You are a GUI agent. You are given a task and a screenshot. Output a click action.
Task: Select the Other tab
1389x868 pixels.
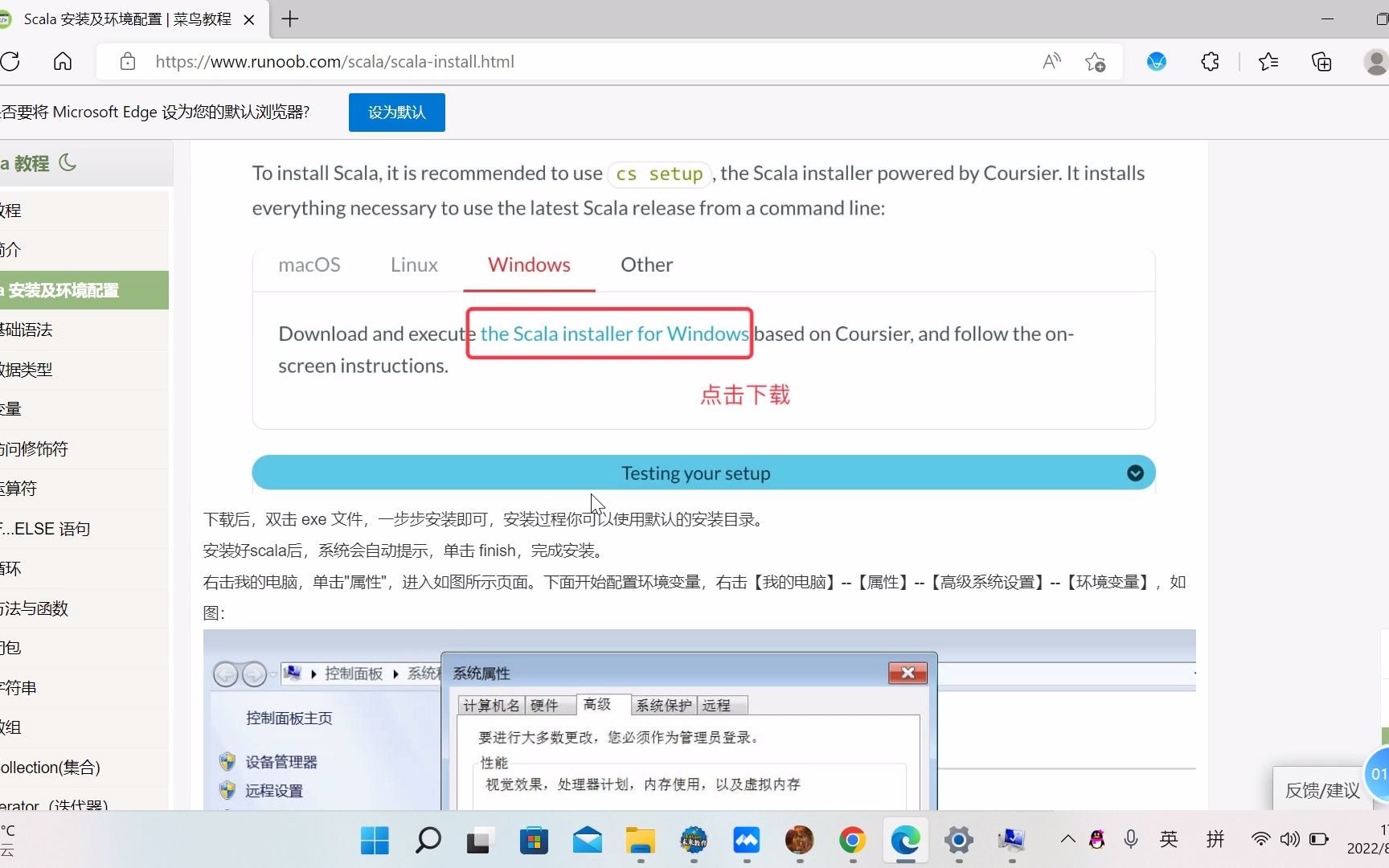(646, 264)
